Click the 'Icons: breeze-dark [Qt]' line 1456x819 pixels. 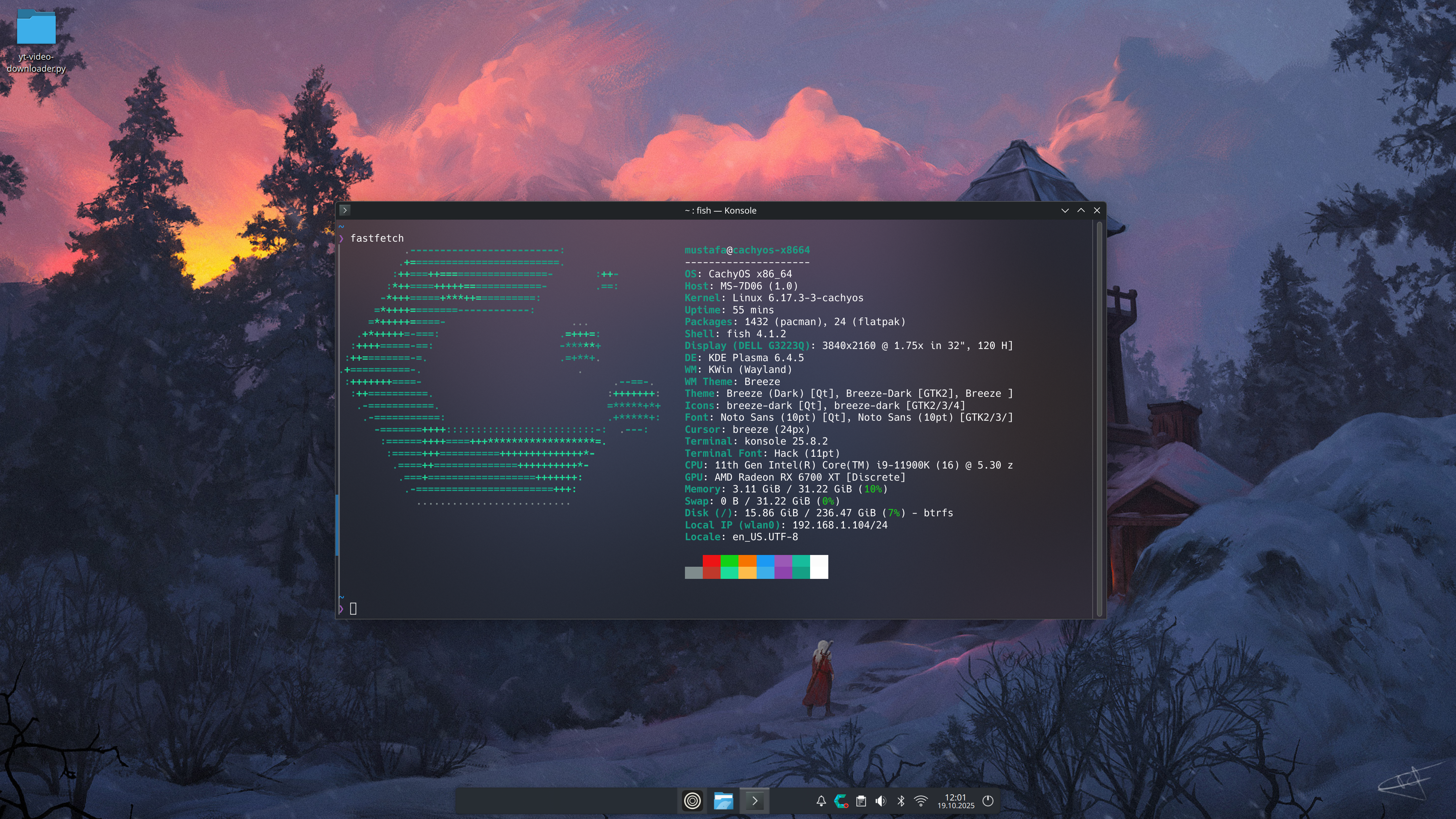pyautogui.click(x=825, y=406)
